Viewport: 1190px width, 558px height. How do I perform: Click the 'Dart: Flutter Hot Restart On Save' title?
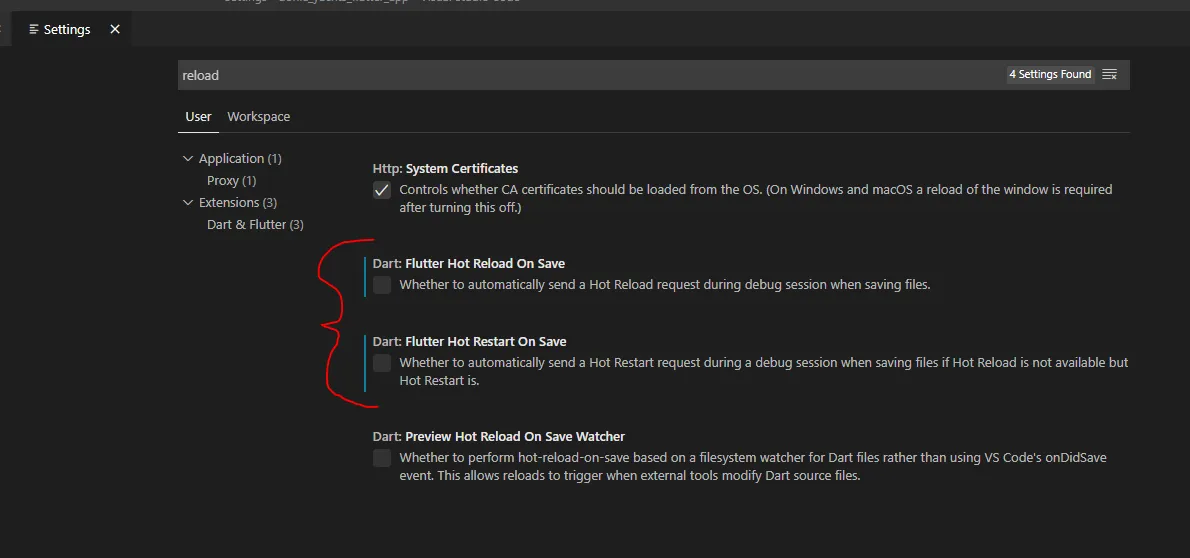469,342
